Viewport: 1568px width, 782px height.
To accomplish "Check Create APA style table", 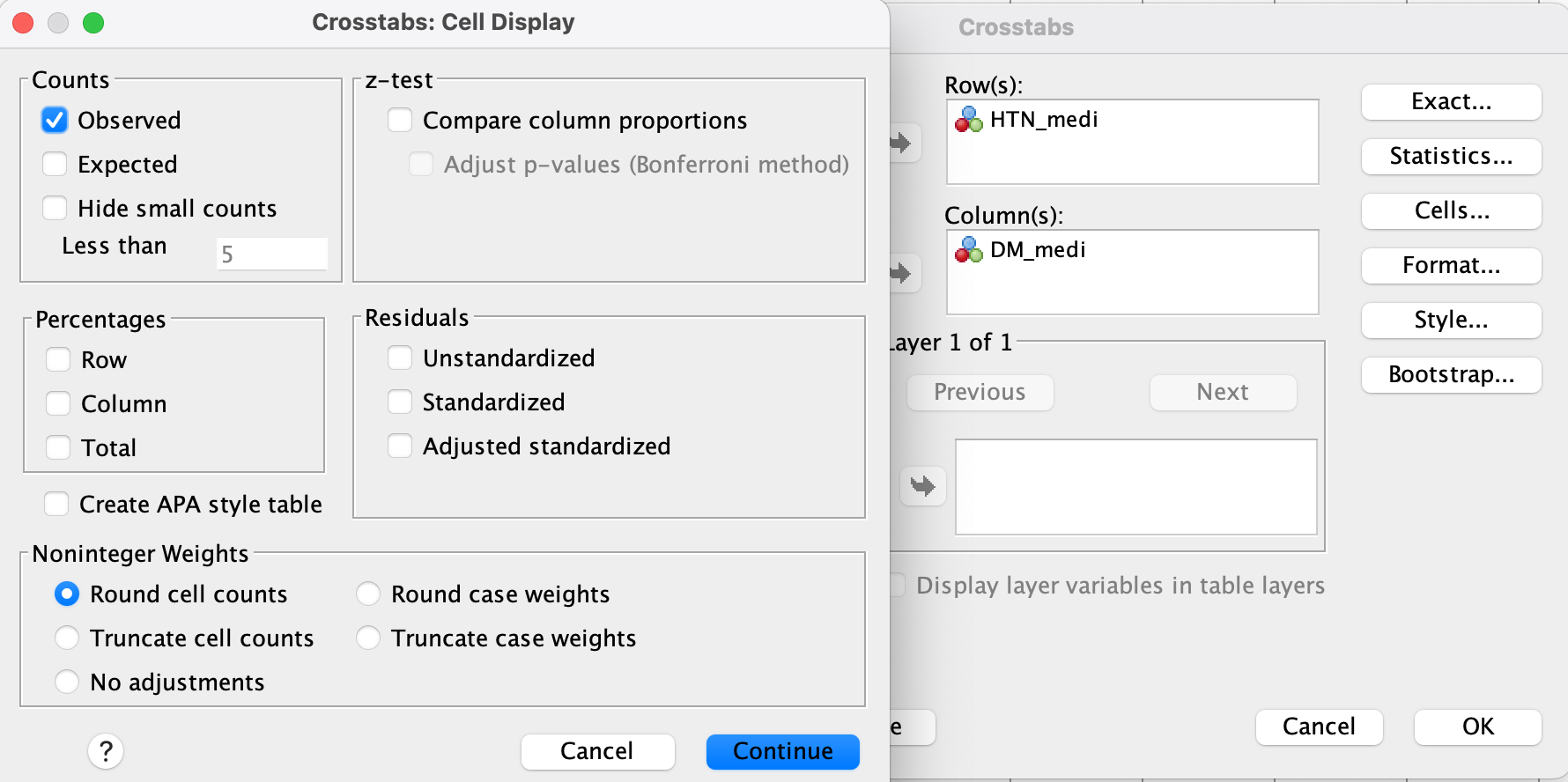I will click(56, 504).
